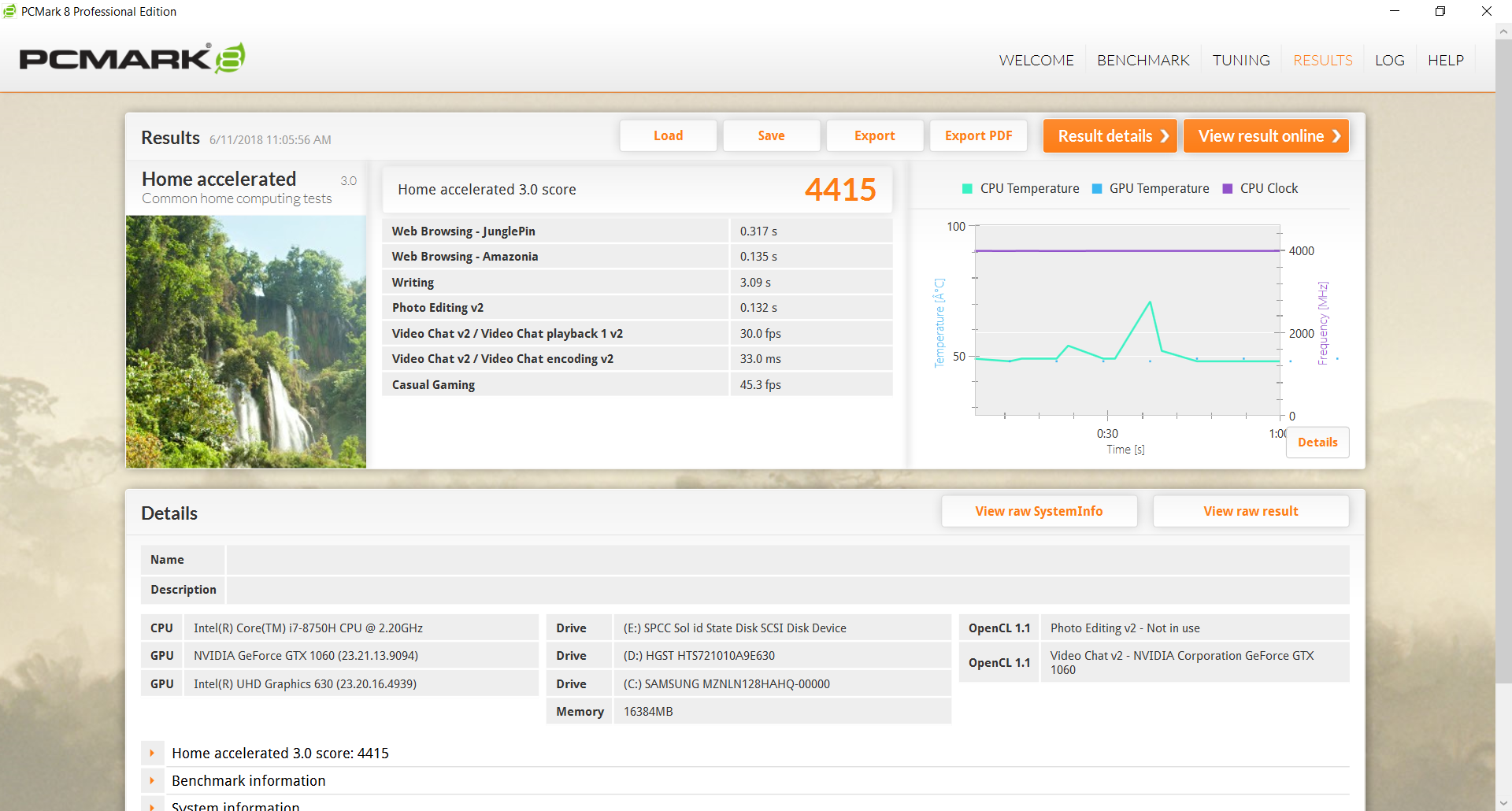The image size is (1512, 811).
Task: Click the result date 6/11/2018 timestamp
Action: (x=270, y=140)
